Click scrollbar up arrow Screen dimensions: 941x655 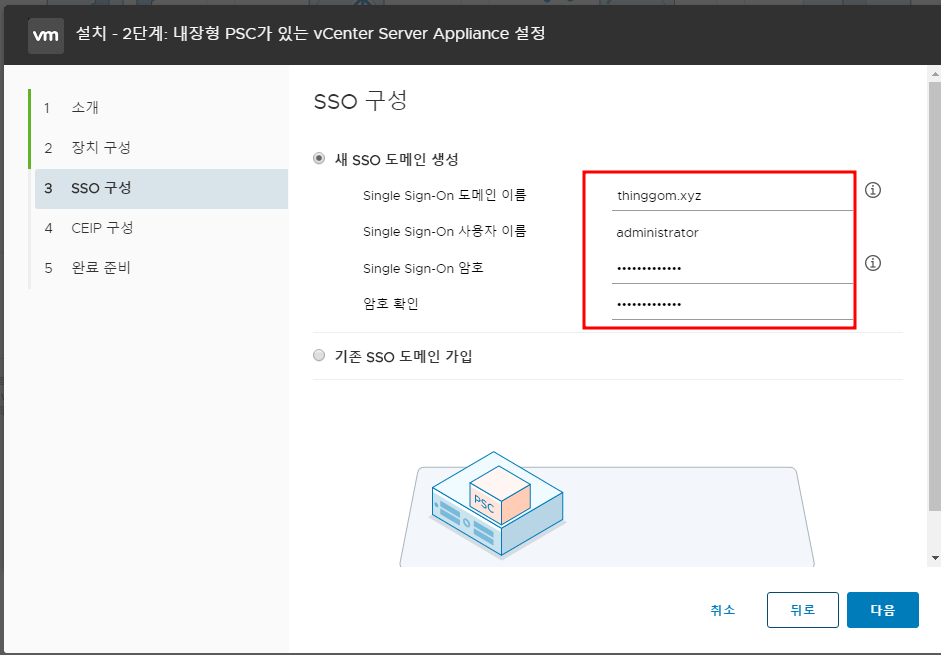point(934,74)
